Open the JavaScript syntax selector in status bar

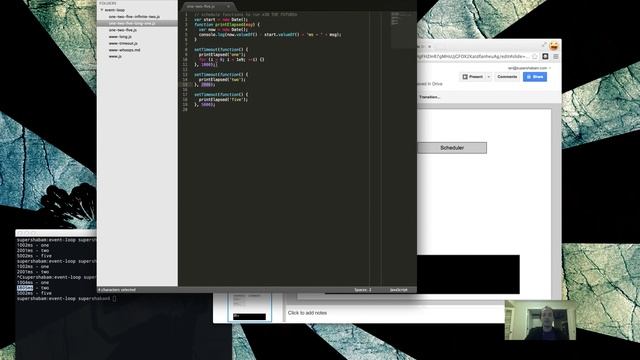[399, 290]
